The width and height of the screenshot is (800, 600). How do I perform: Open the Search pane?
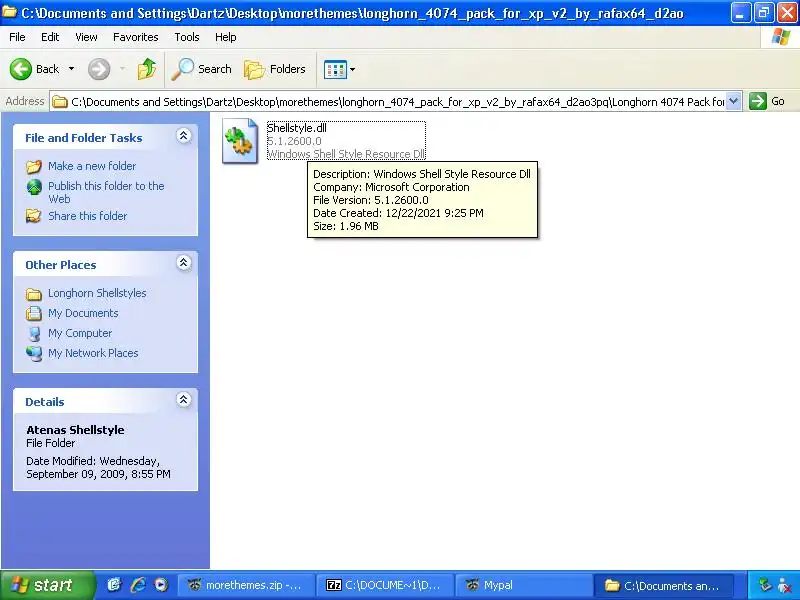coord(202,69)
